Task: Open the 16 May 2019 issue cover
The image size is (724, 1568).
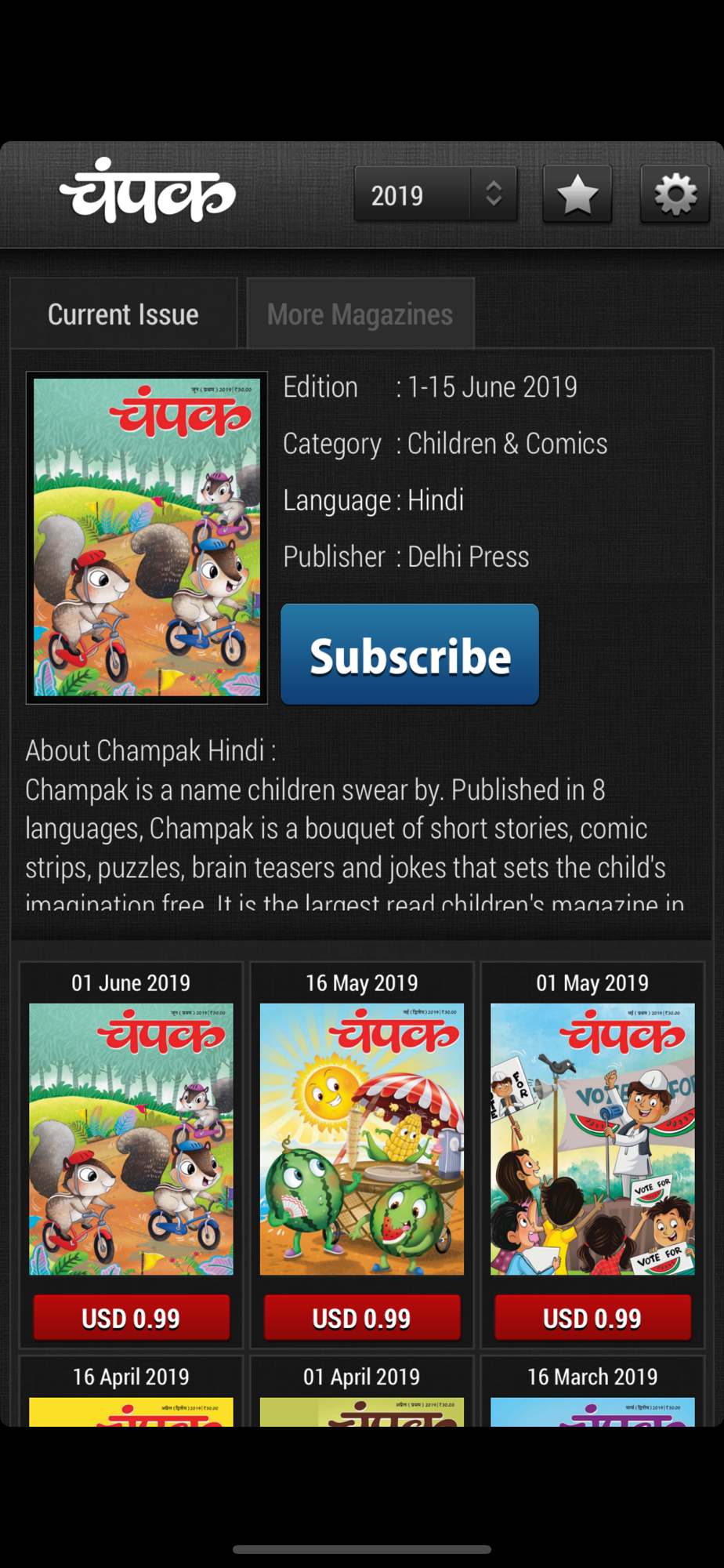Action: pyautogui.click(x=362, y=1139)
